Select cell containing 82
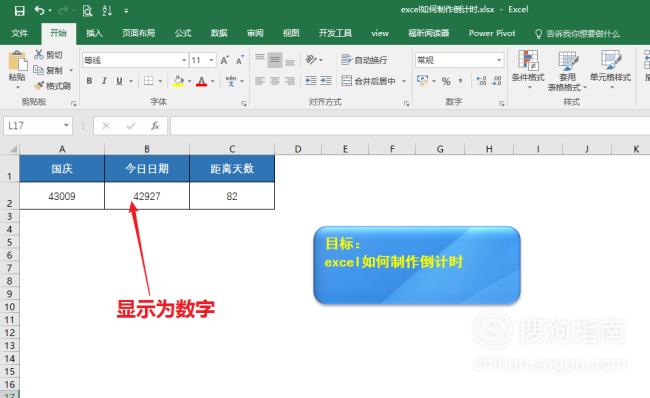 (x=232, y=196)
